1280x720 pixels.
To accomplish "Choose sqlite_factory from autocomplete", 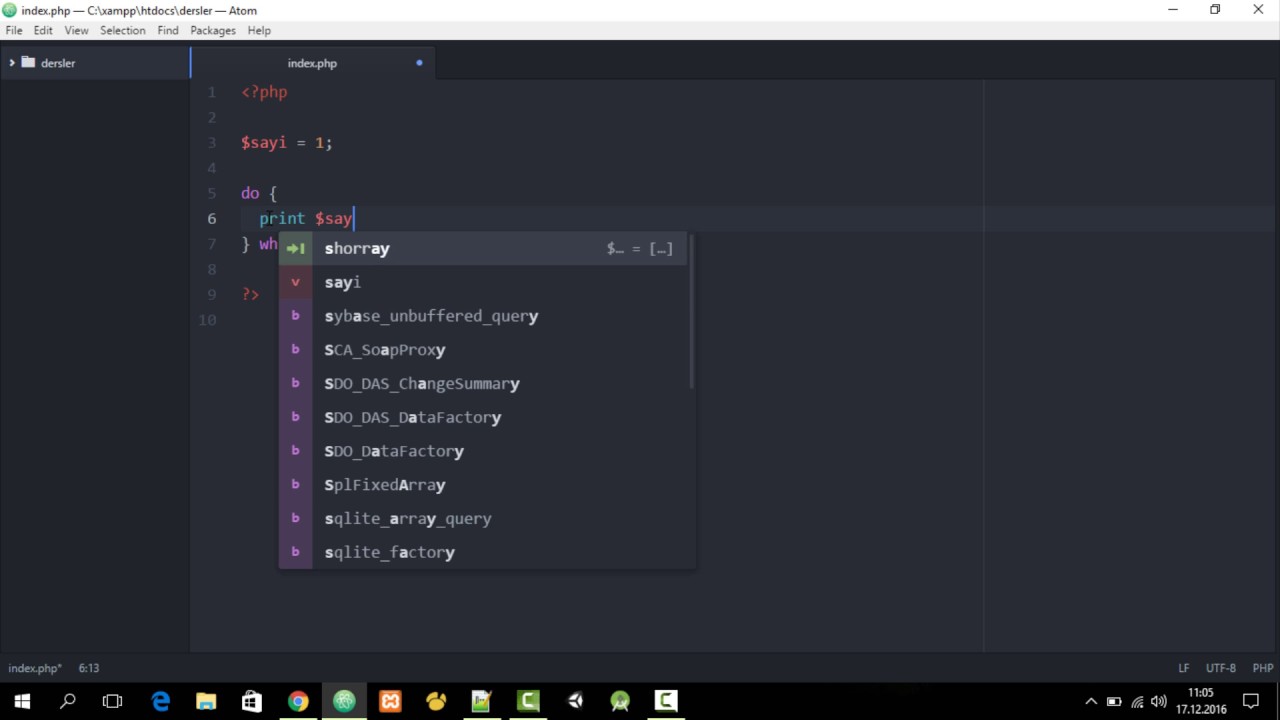I will [x=482, y=552].
